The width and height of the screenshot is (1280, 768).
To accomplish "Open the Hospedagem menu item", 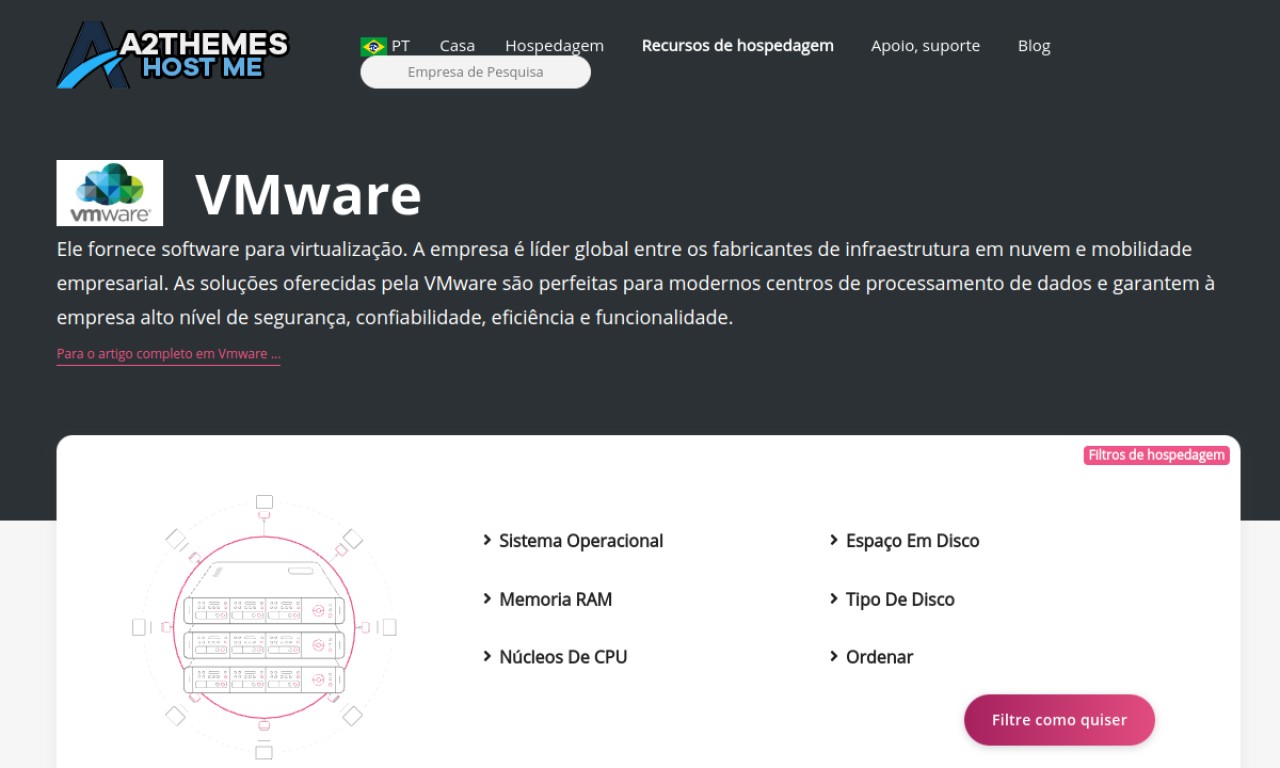I will pos(554,46).
